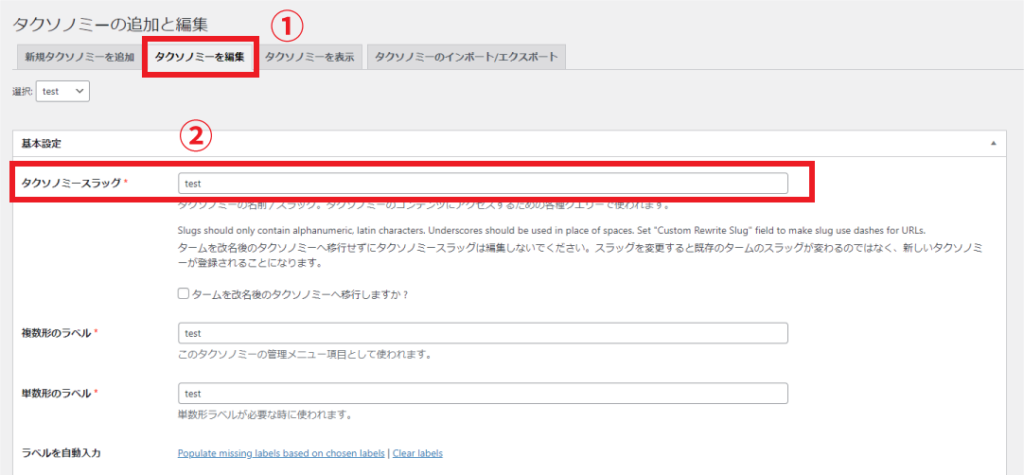Click the タクソノミースラッグ field label text
This screenshot has width=1024, height=475.
[x=71, y=183]
